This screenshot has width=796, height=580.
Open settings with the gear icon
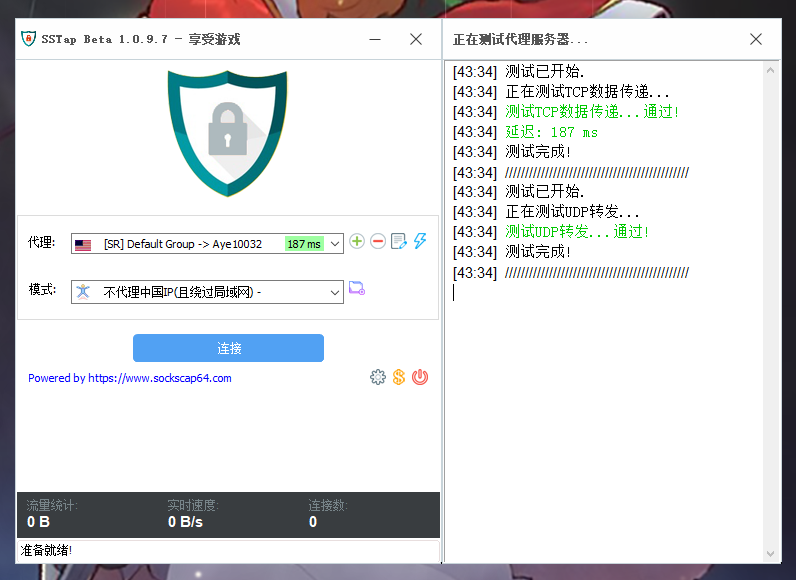(377, 377)
